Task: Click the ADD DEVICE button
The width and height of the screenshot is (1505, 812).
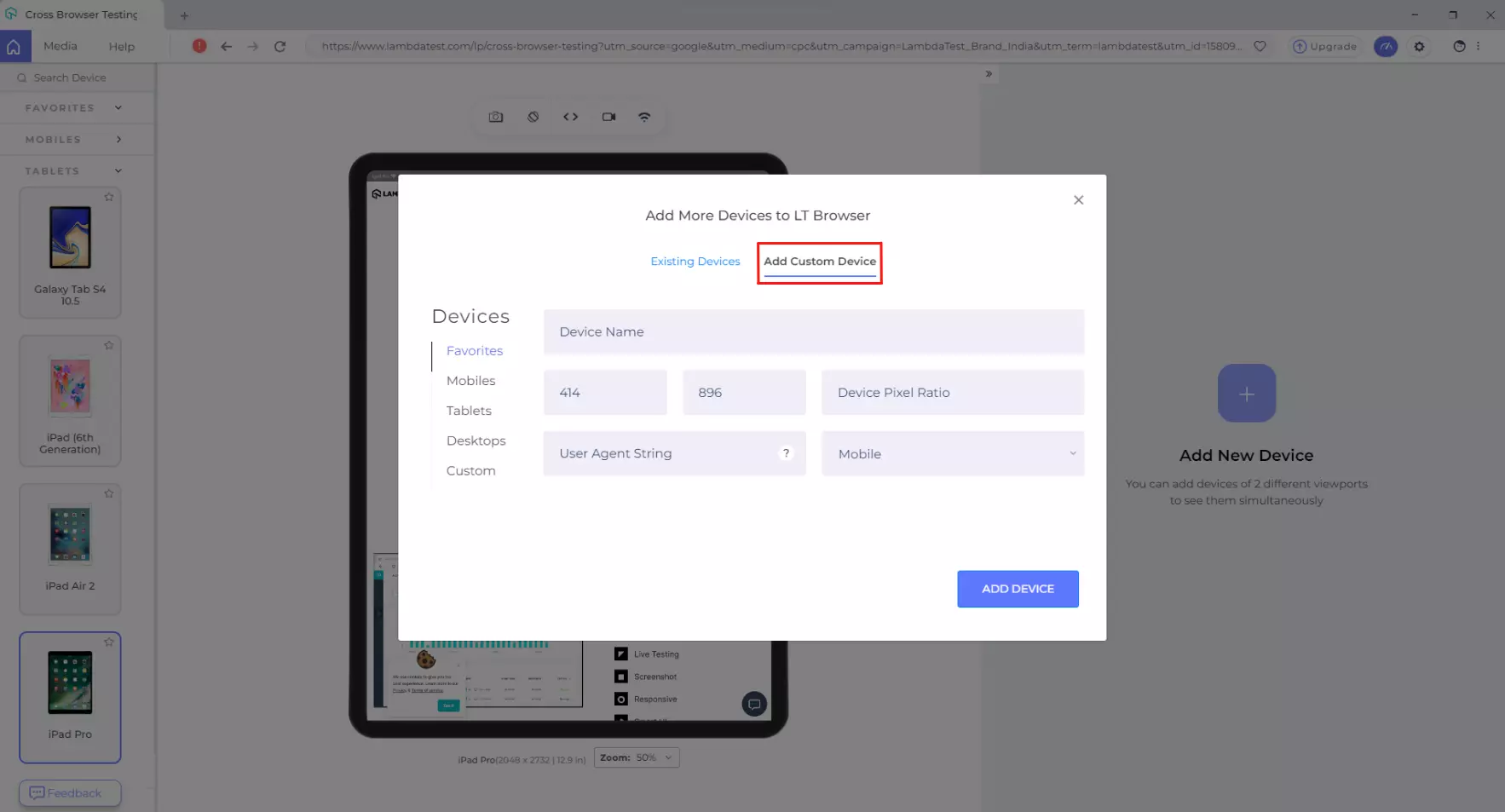Action: click(x=1018, y=589)
